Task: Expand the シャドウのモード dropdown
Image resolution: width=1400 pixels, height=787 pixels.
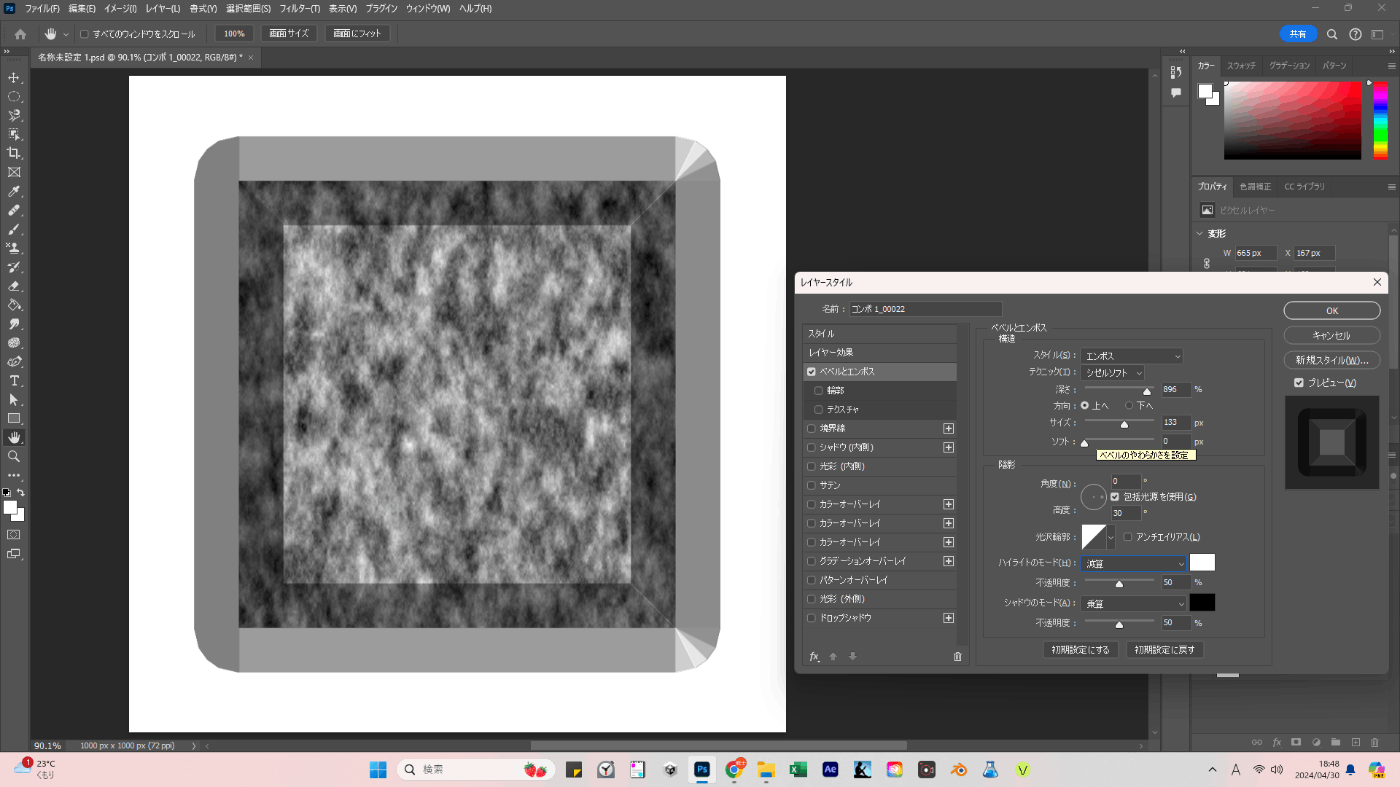Action: pos(1133,603)
